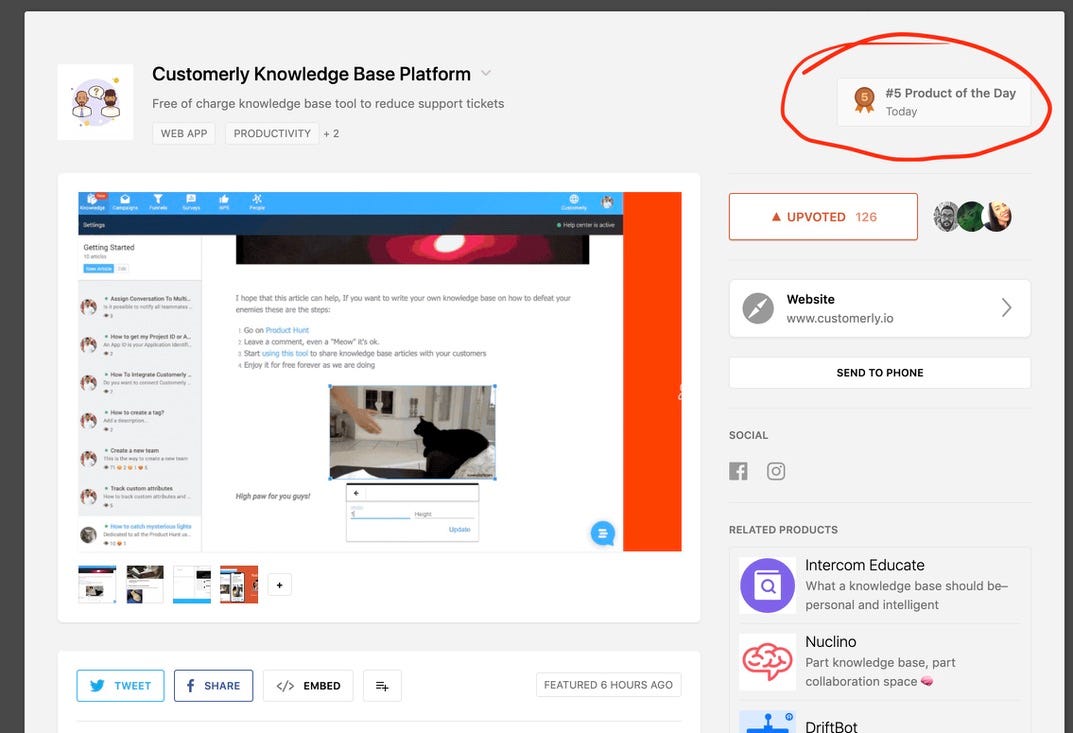Open Nuclino product title
Image resolution: width=1073 pixels, height=733 pixels.
(831, 642)
